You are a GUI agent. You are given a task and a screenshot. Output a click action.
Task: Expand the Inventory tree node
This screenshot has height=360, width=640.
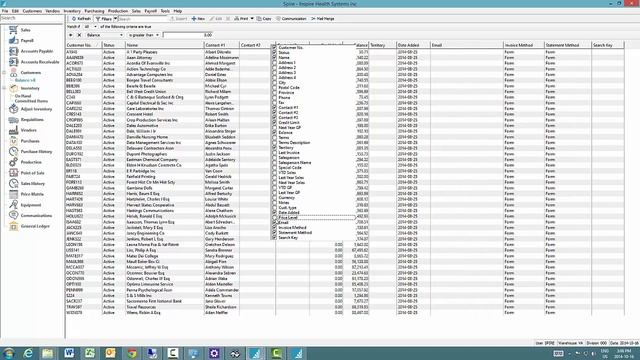4,88
